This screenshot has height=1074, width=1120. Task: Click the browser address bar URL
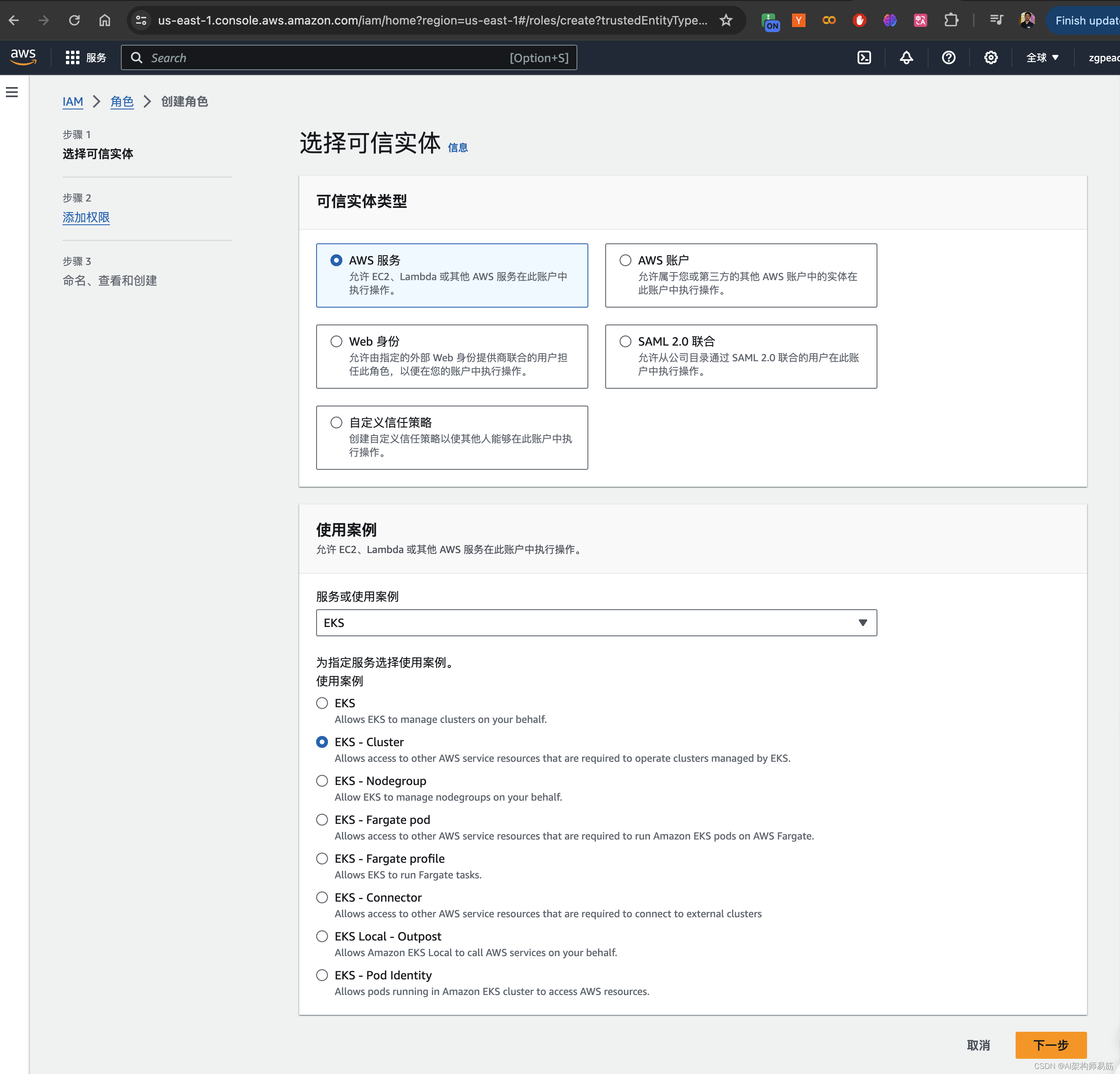click(432, 21)
